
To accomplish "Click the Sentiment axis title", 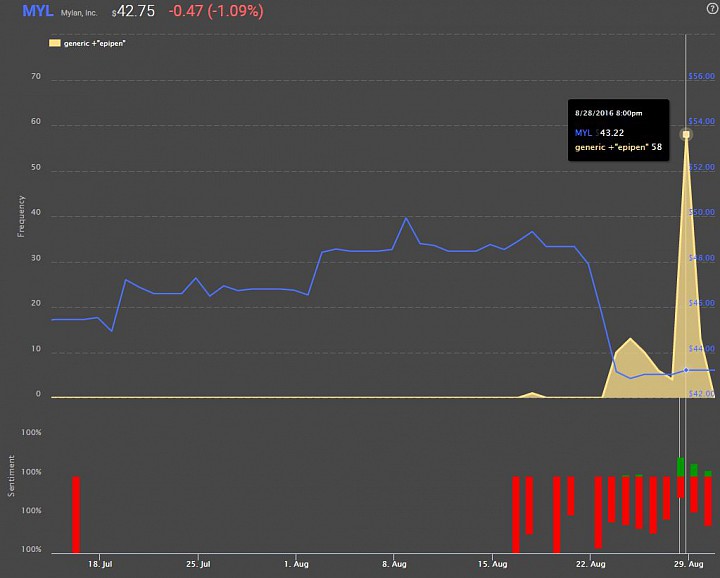I will (x=11, y=476).
